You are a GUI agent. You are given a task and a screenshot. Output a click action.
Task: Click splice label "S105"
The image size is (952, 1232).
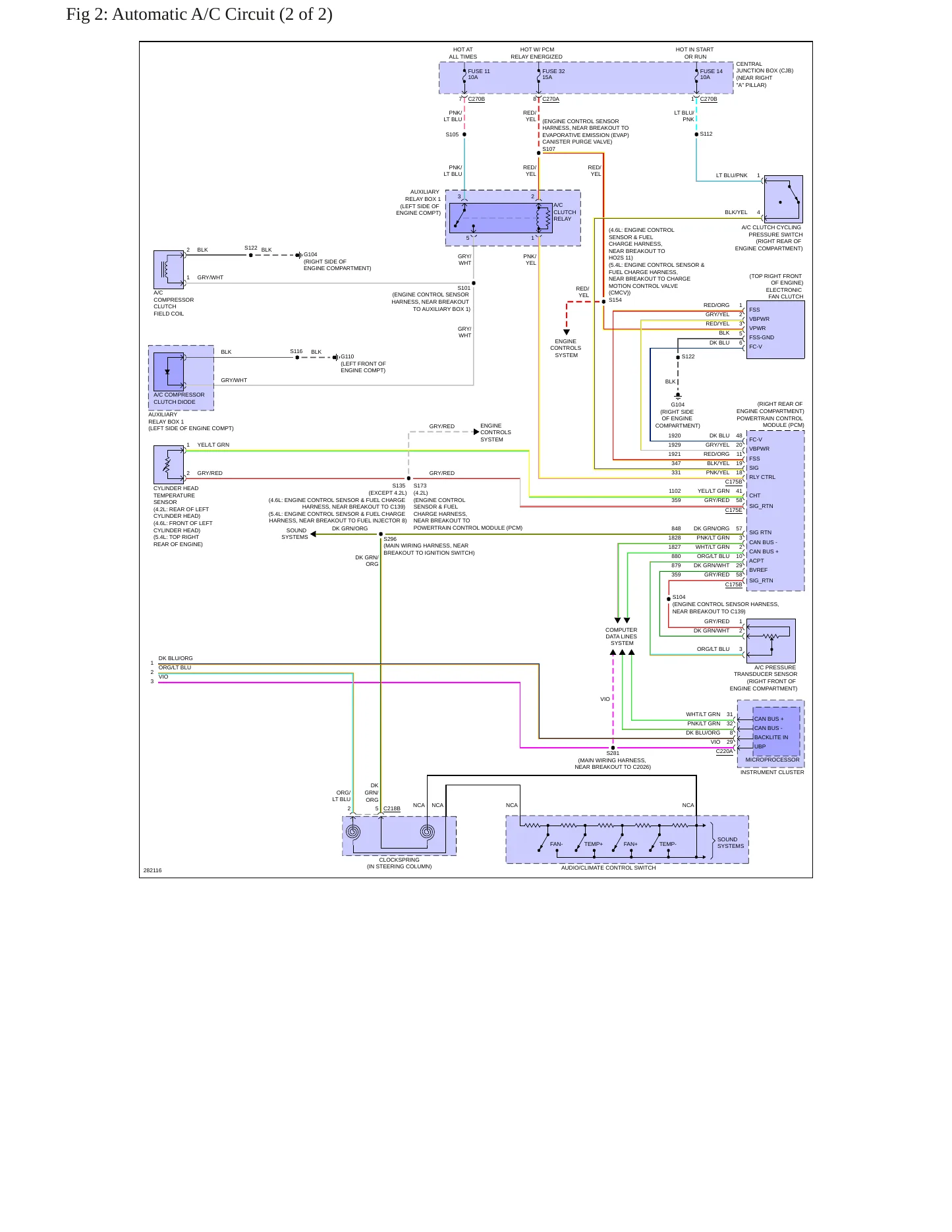452,134
